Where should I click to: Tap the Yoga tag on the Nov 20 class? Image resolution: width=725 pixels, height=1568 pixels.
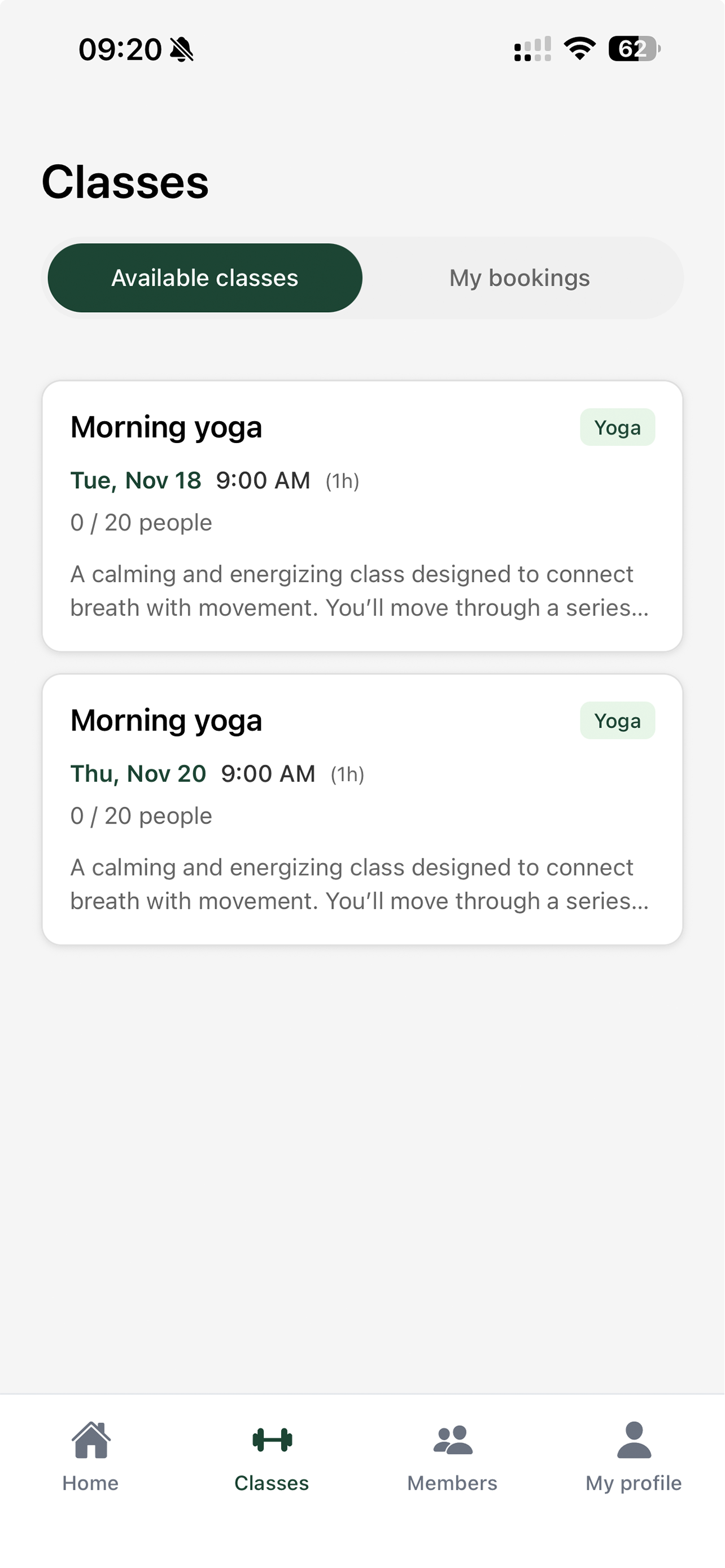(617, 721)
